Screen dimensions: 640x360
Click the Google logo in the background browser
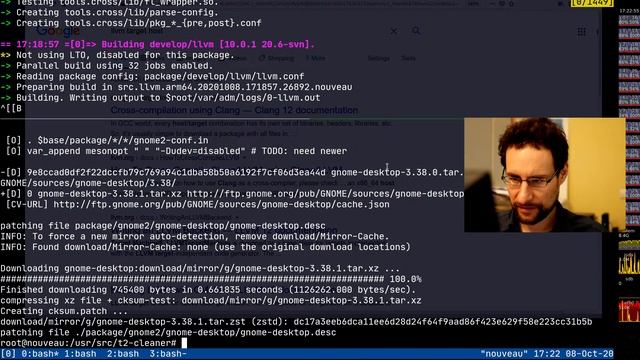point(58,31)
